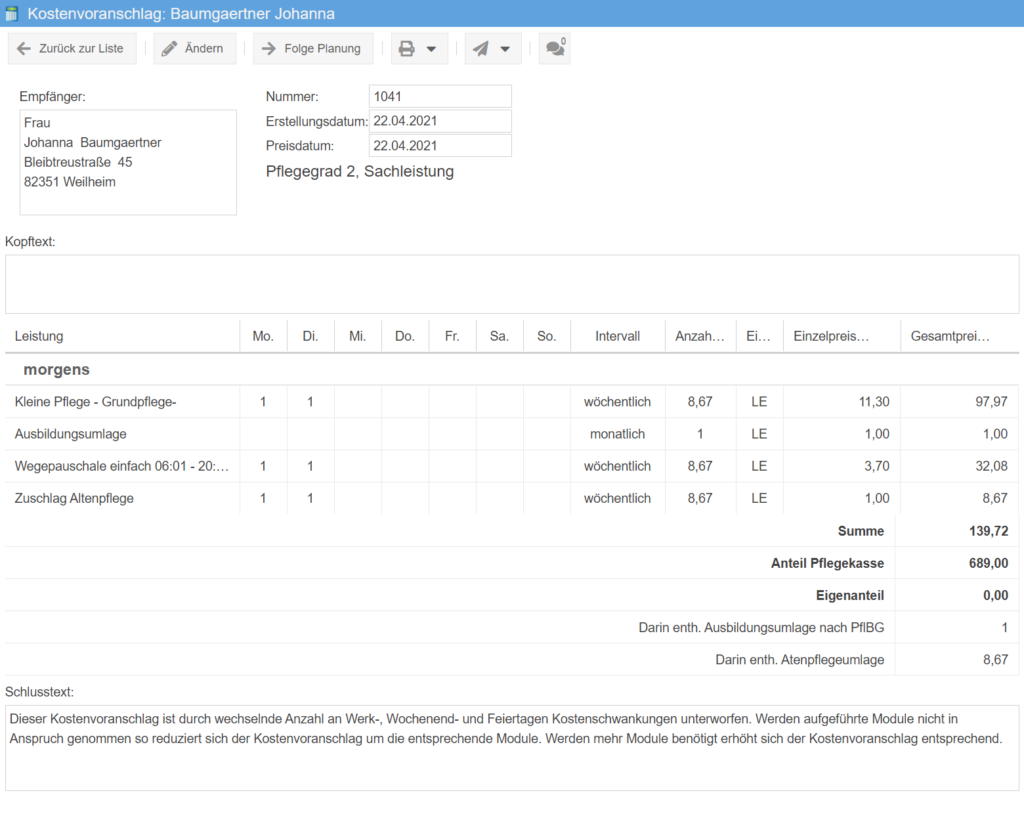Go back with Zurück zur Liste
The height and width of the screenshot is (833, 1024).
point(80,49)
